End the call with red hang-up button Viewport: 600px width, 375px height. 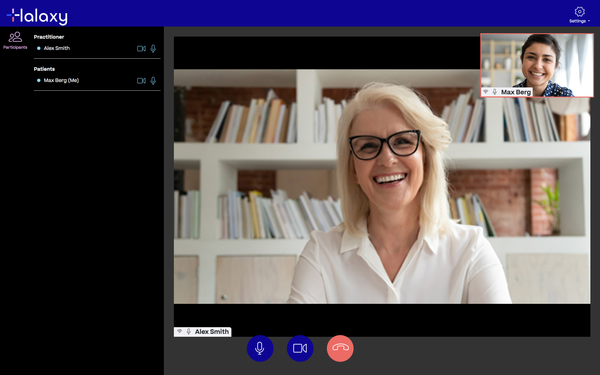pyautogui.click(x=340, y=348)
